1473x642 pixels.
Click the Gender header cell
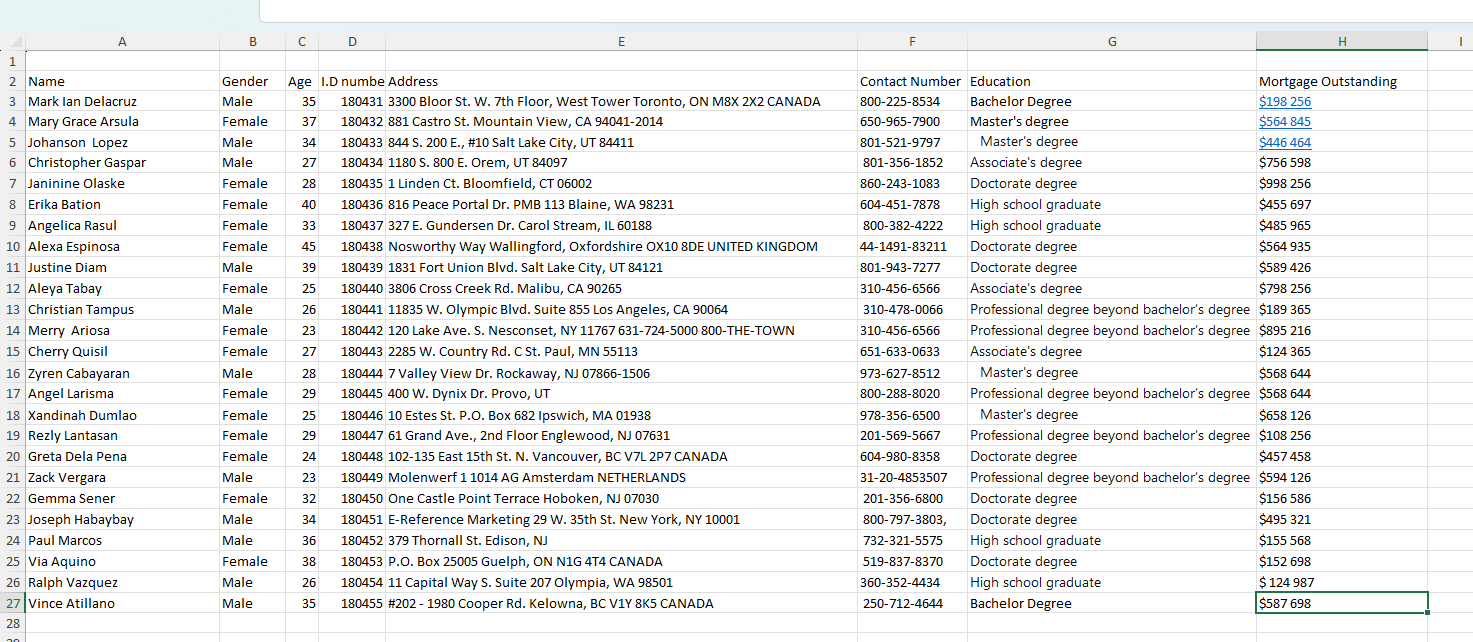point(253,81)
